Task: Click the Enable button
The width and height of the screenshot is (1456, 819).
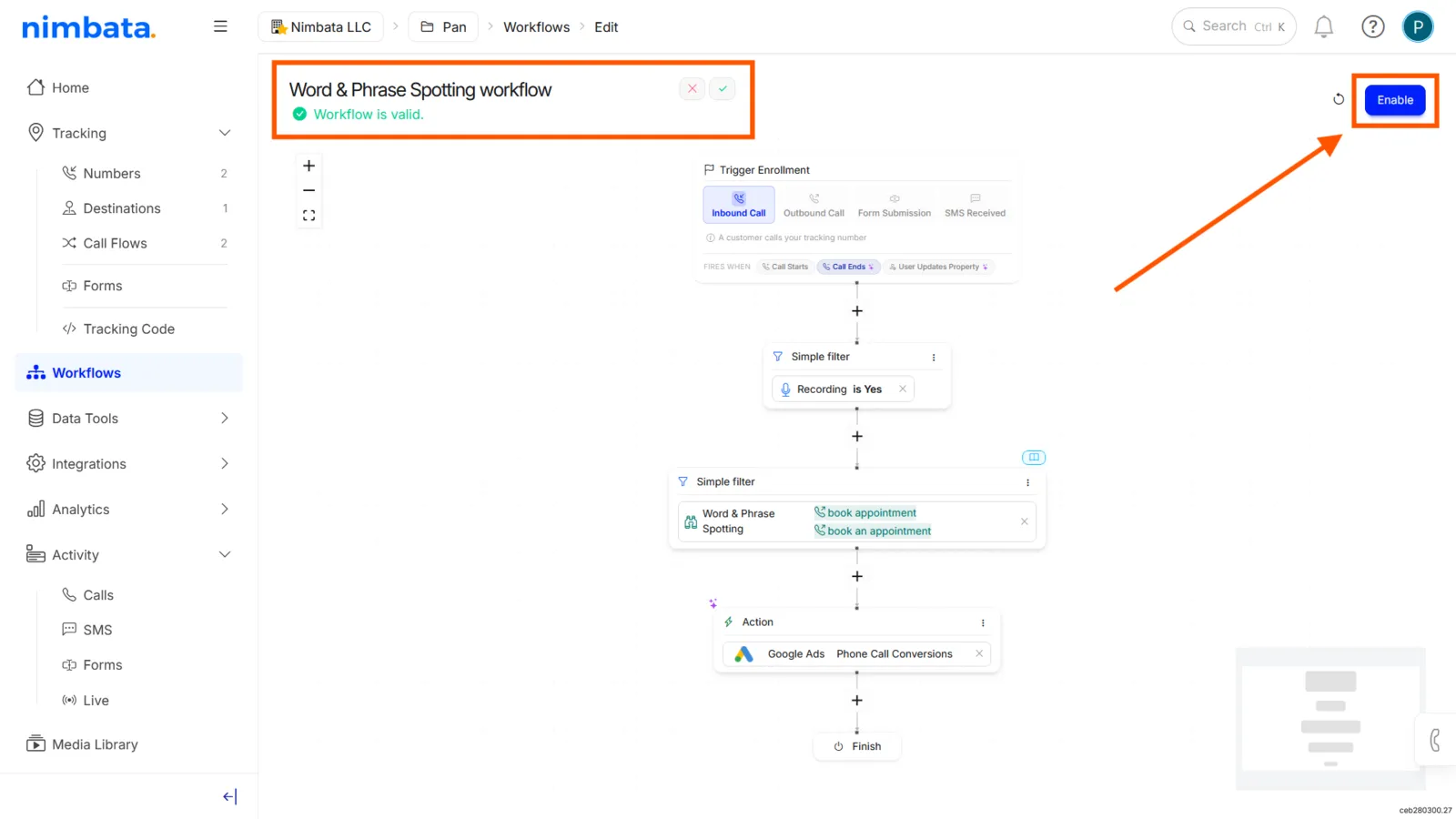Action: click(x=1395, y=100)
